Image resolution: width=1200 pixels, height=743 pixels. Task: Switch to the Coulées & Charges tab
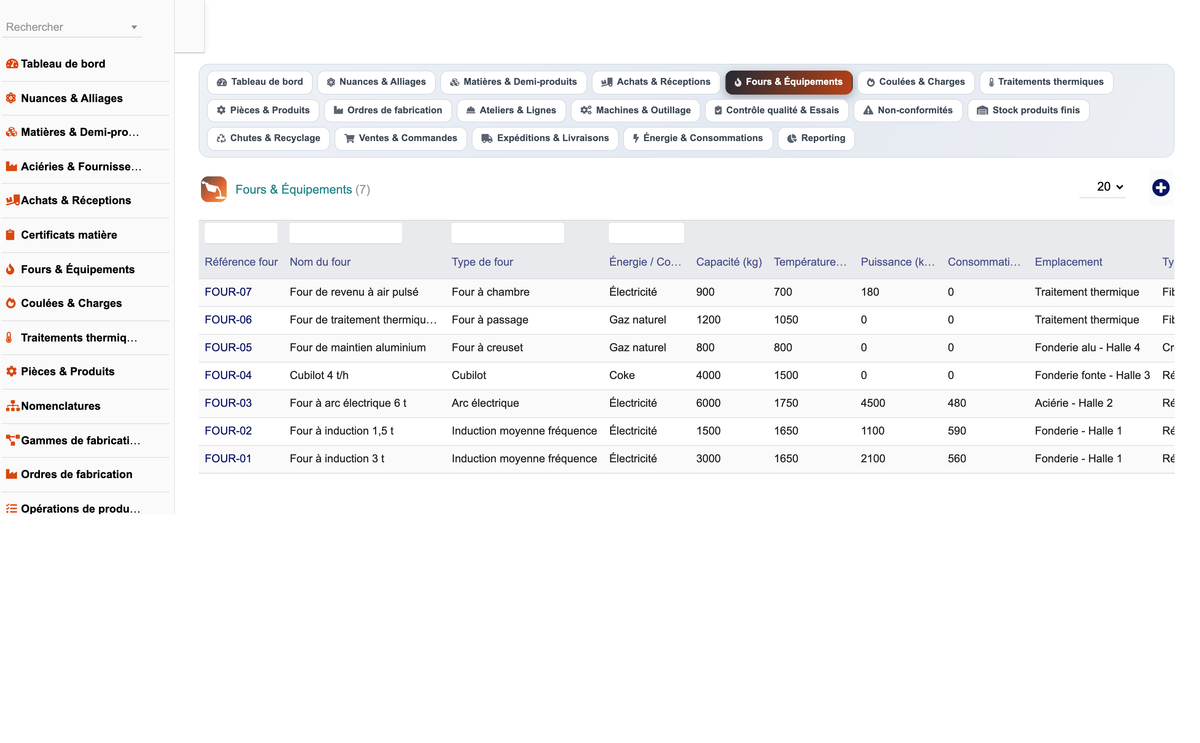point(916,82)
